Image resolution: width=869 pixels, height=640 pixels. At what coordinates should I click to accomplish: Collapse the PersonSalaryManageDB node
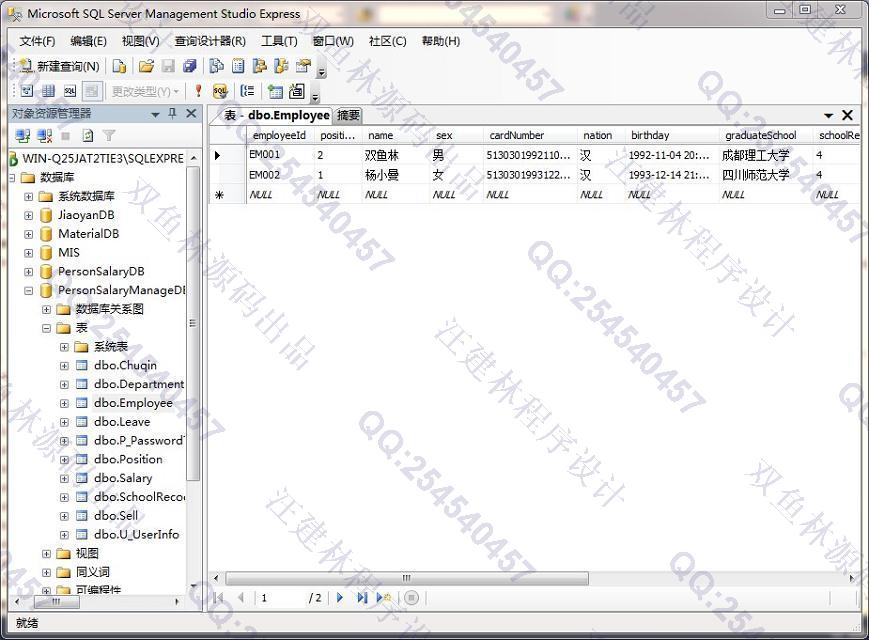click(x=29, y=291)
